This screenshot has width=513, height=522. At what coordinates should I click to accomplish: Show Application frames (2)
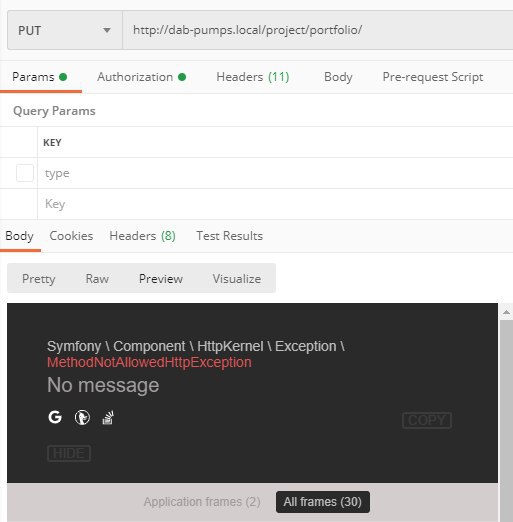[202, 502]
